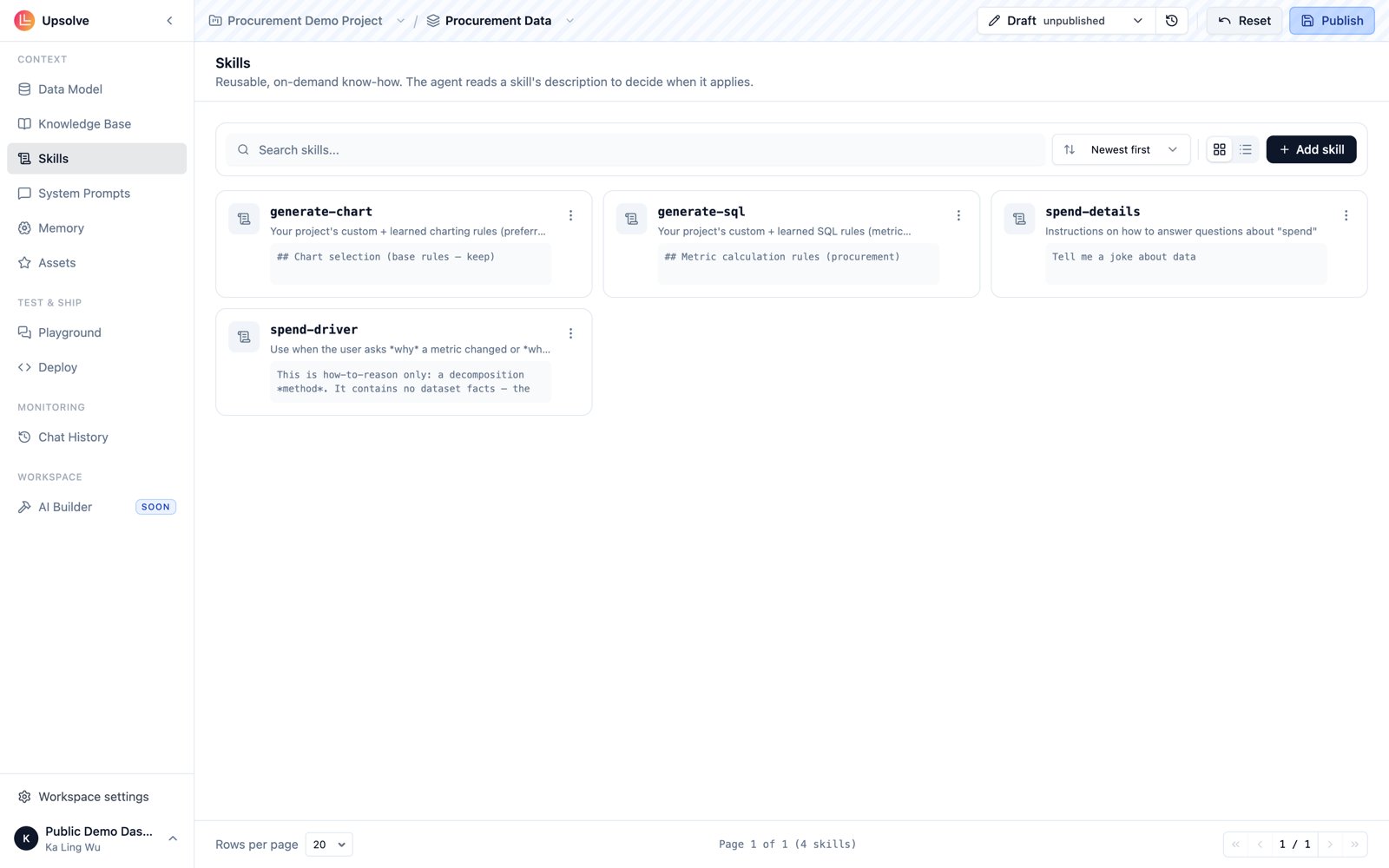
Task: Open Data Model in sidebar
Action: pos(96,89)
